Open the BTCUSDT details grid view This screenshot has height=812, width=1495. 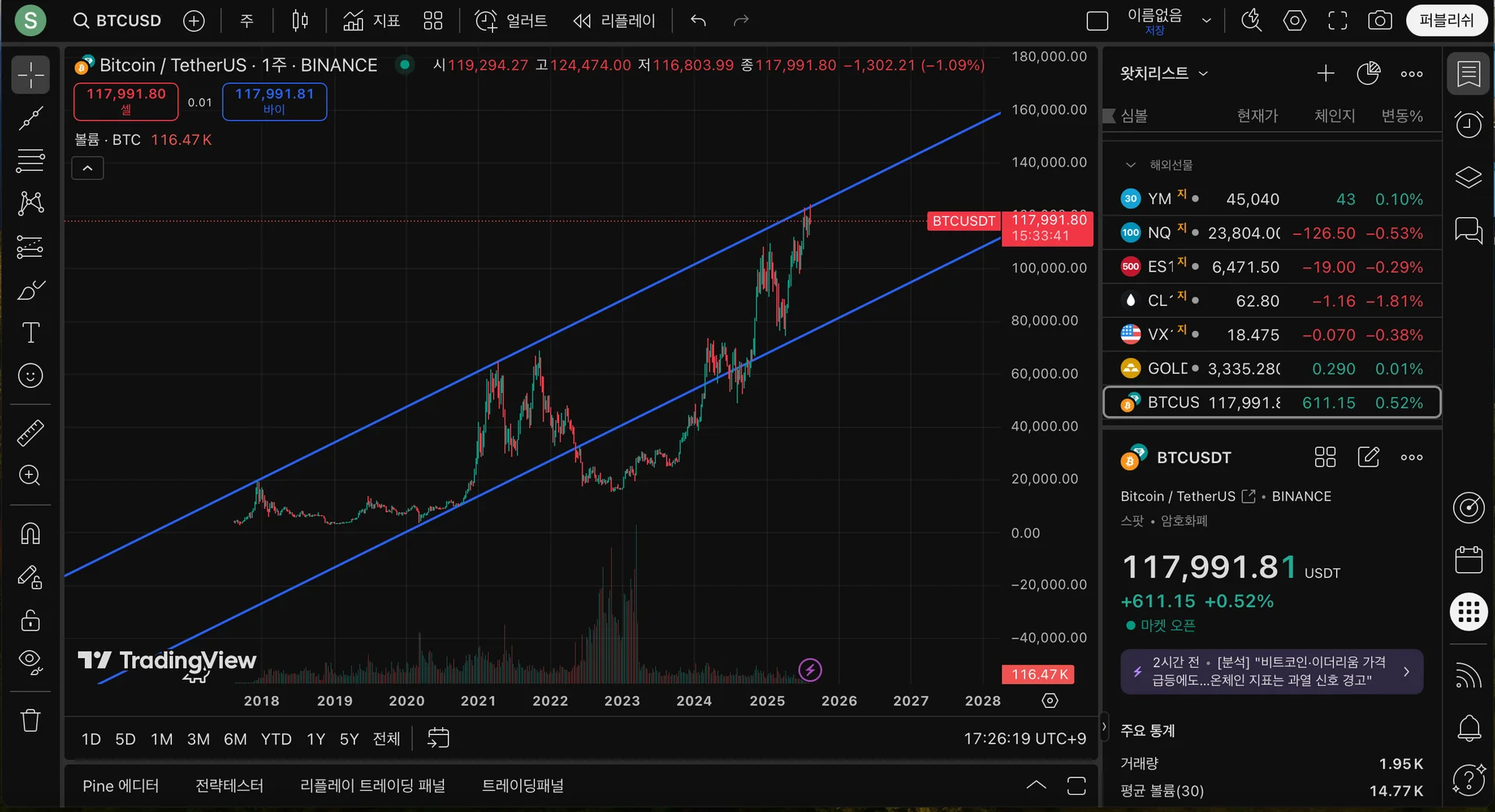click(1325, 457)
